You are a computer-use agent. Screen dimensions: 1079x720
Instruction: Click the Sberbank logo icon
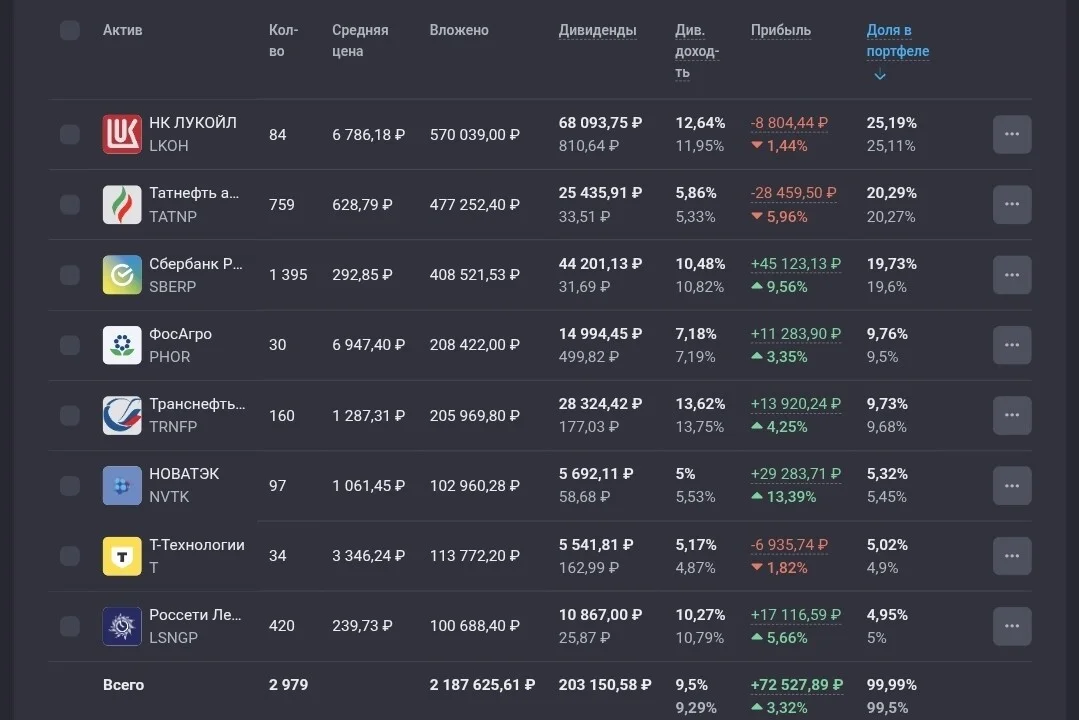point(122,275)
